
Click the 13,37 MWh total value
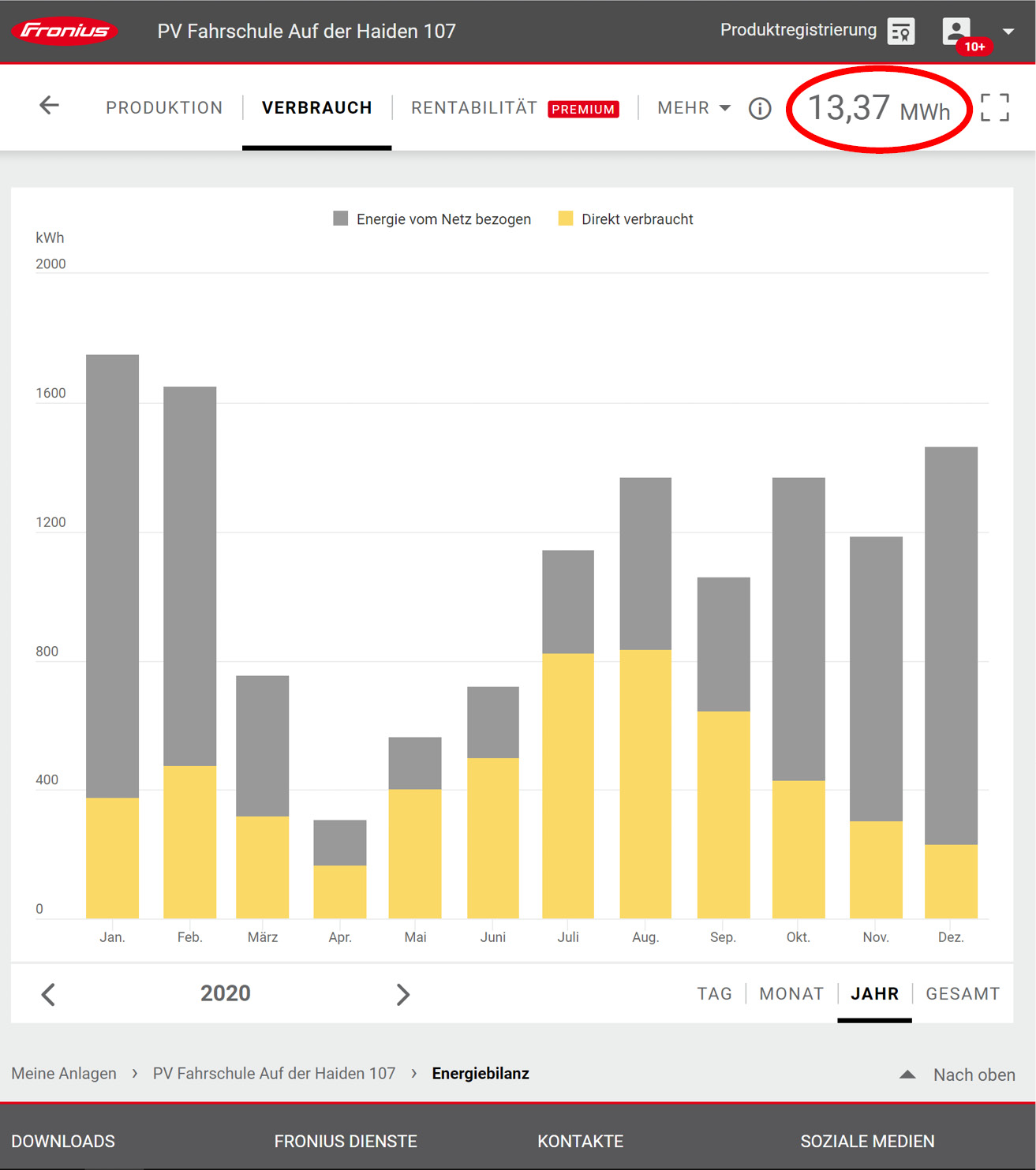[x=879, y=108]
